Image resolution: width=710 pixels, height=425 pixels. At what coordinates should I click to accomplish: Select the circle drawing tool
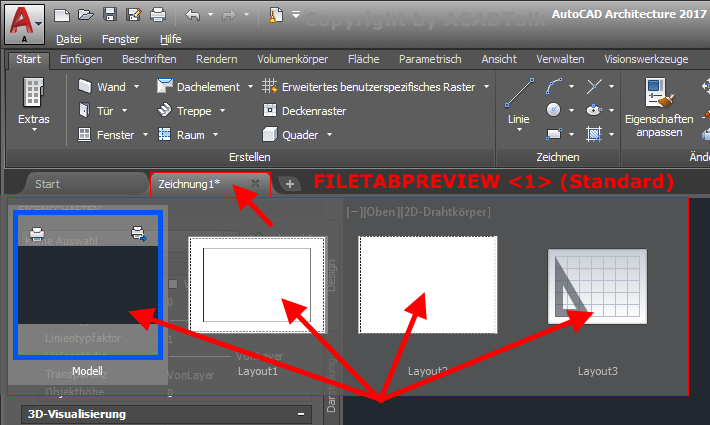point(554,110)
